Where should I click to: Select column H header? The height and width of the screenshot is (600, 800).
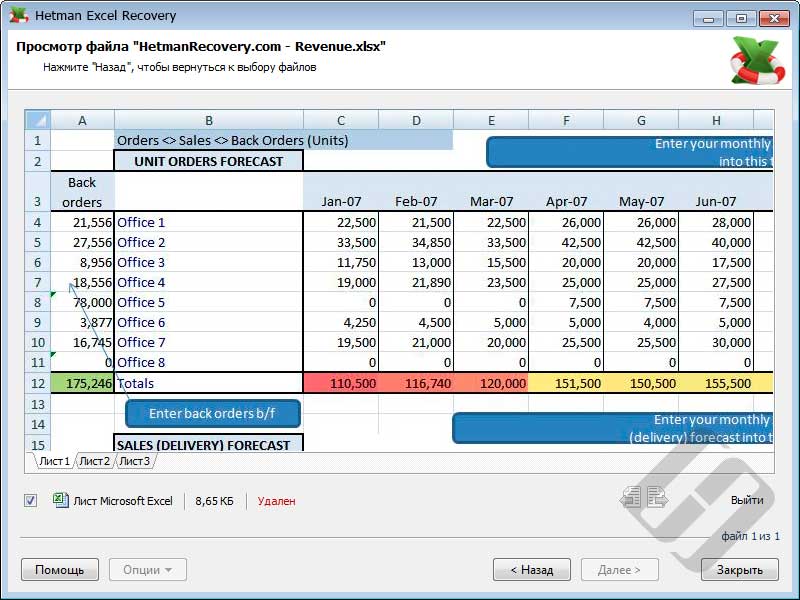pos(716,120)
